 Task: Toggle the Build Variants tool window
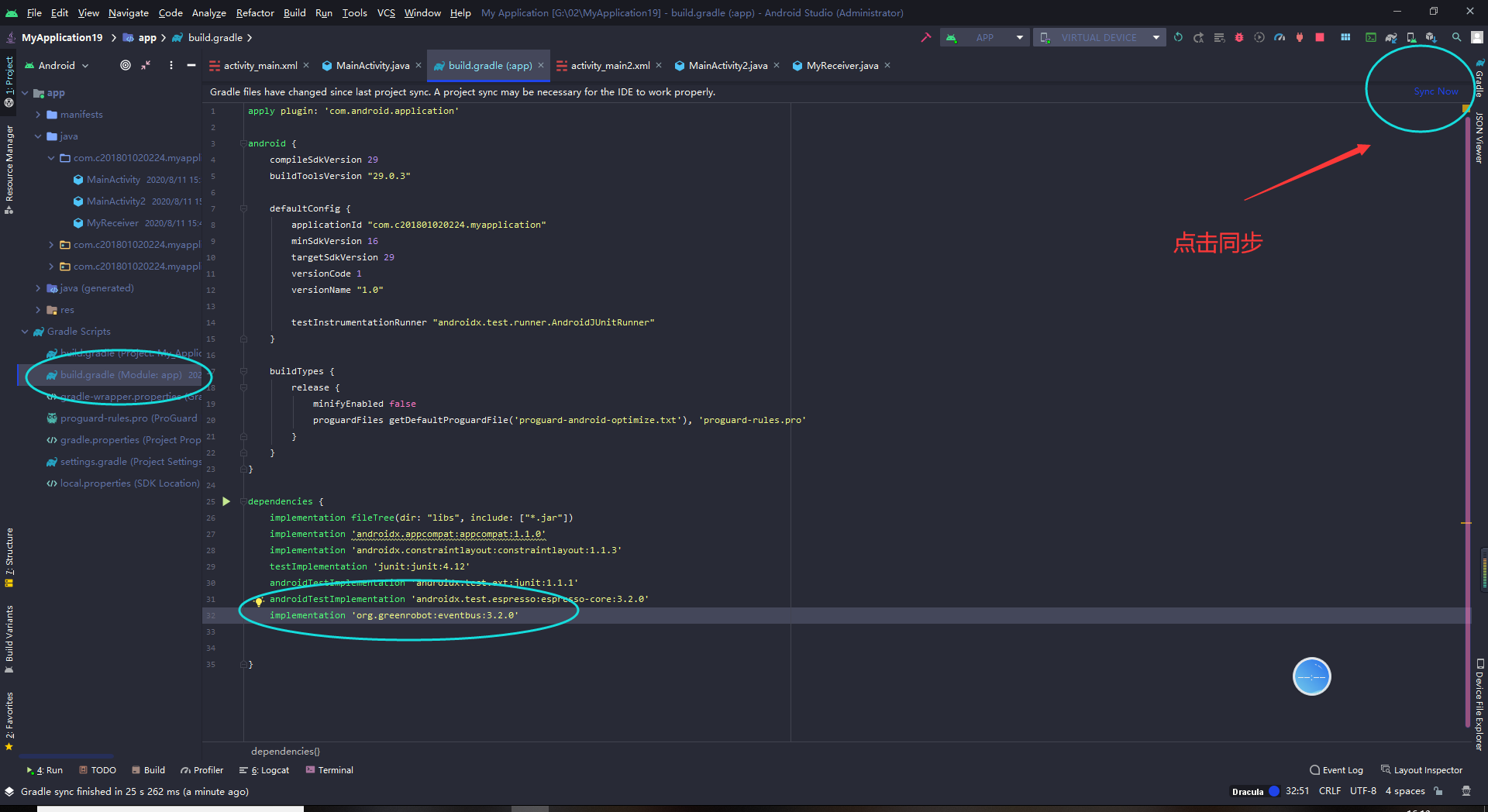[x=9, y=638]
